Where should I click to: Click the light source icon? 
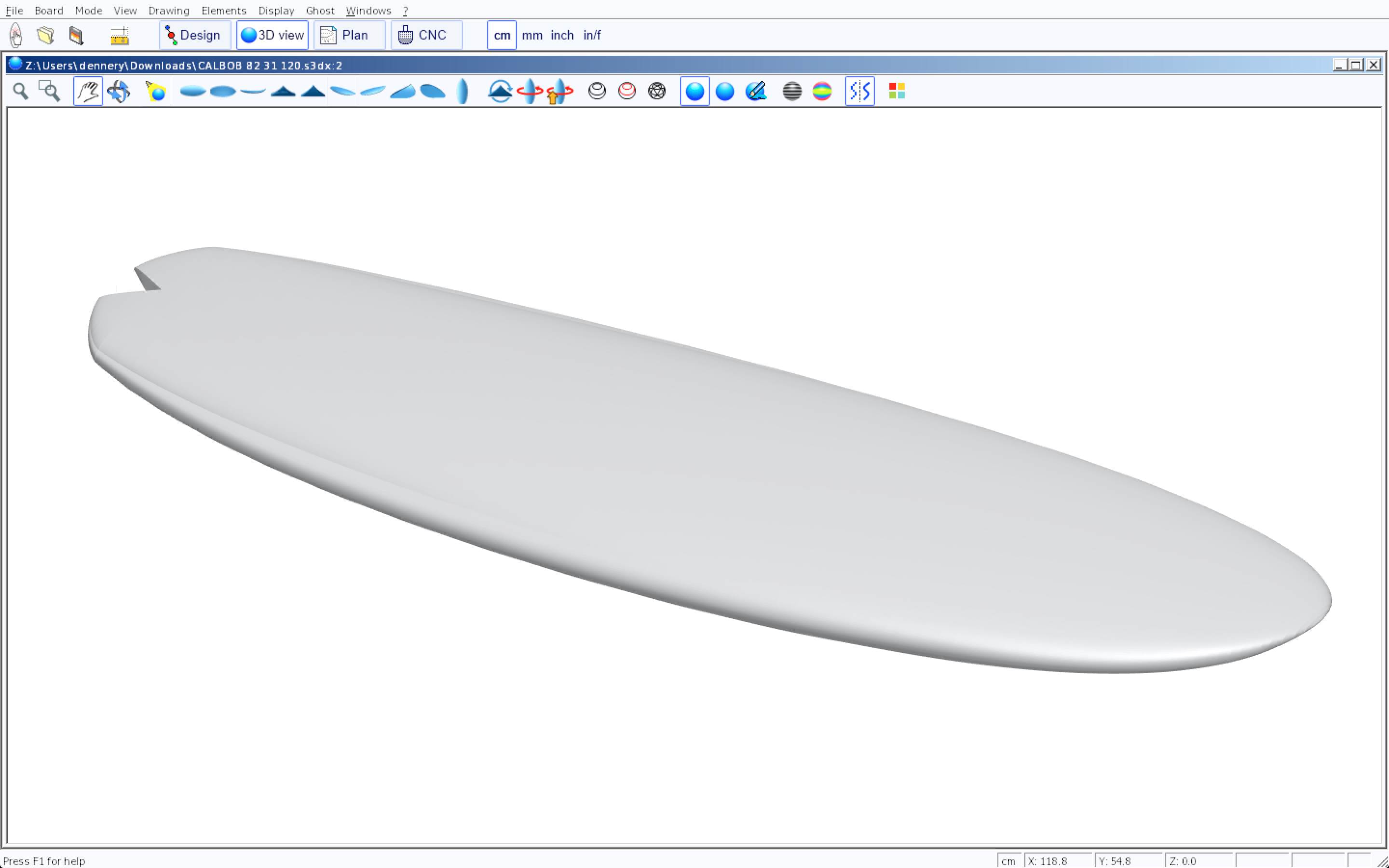(156, 91)
